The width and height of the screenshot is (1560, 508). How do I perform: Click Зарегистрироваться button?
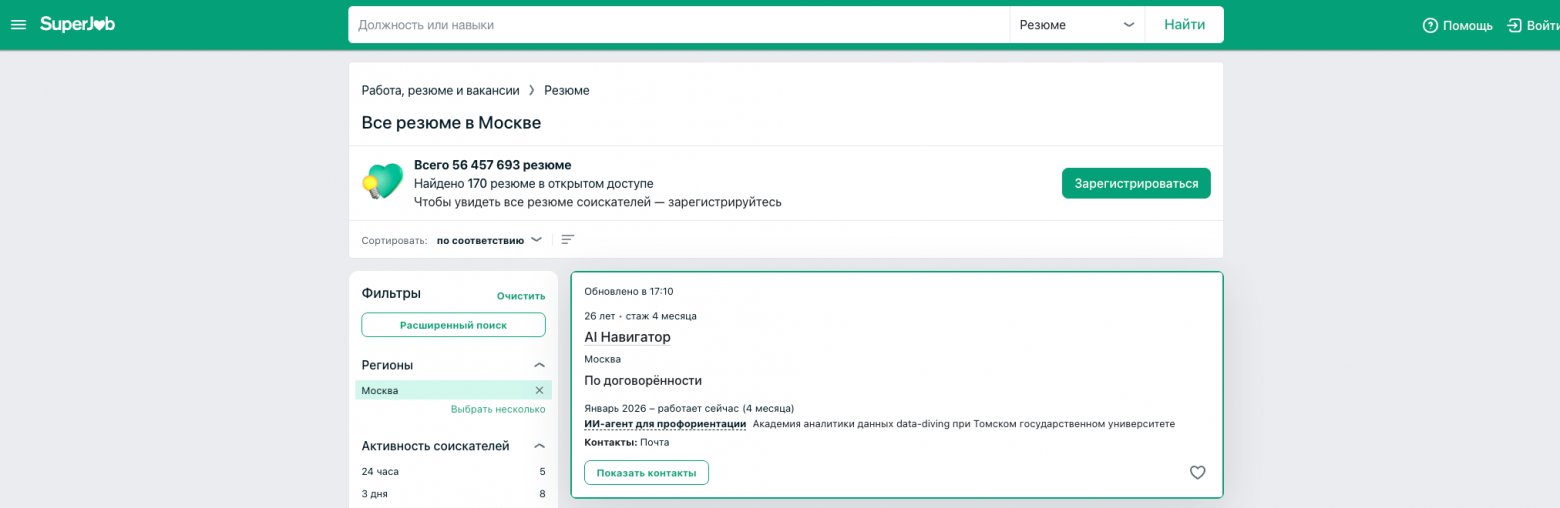point(1136,183)
